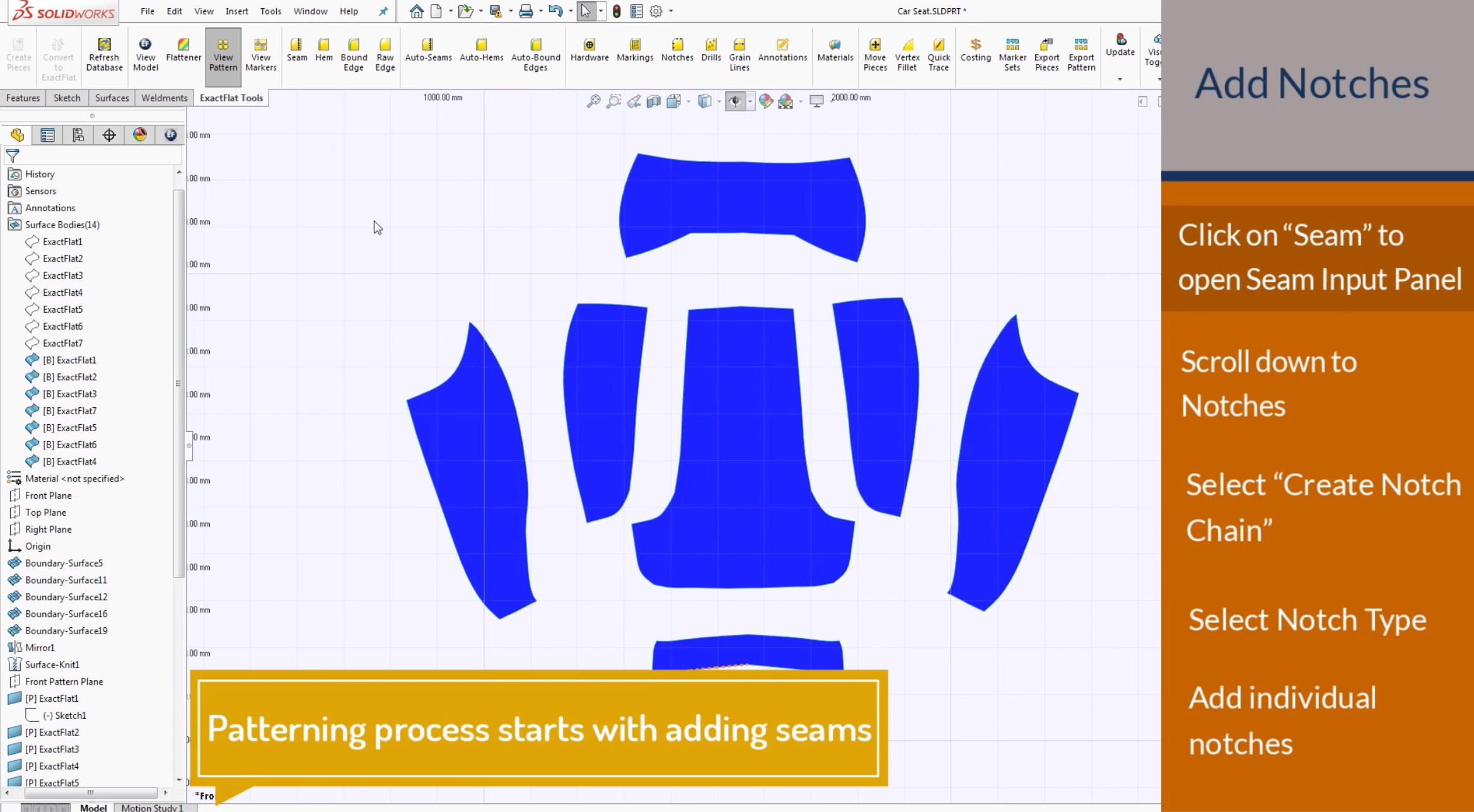Screen dimensions: 1474x812
Task: Open the Insert menu
Action: 236,11
